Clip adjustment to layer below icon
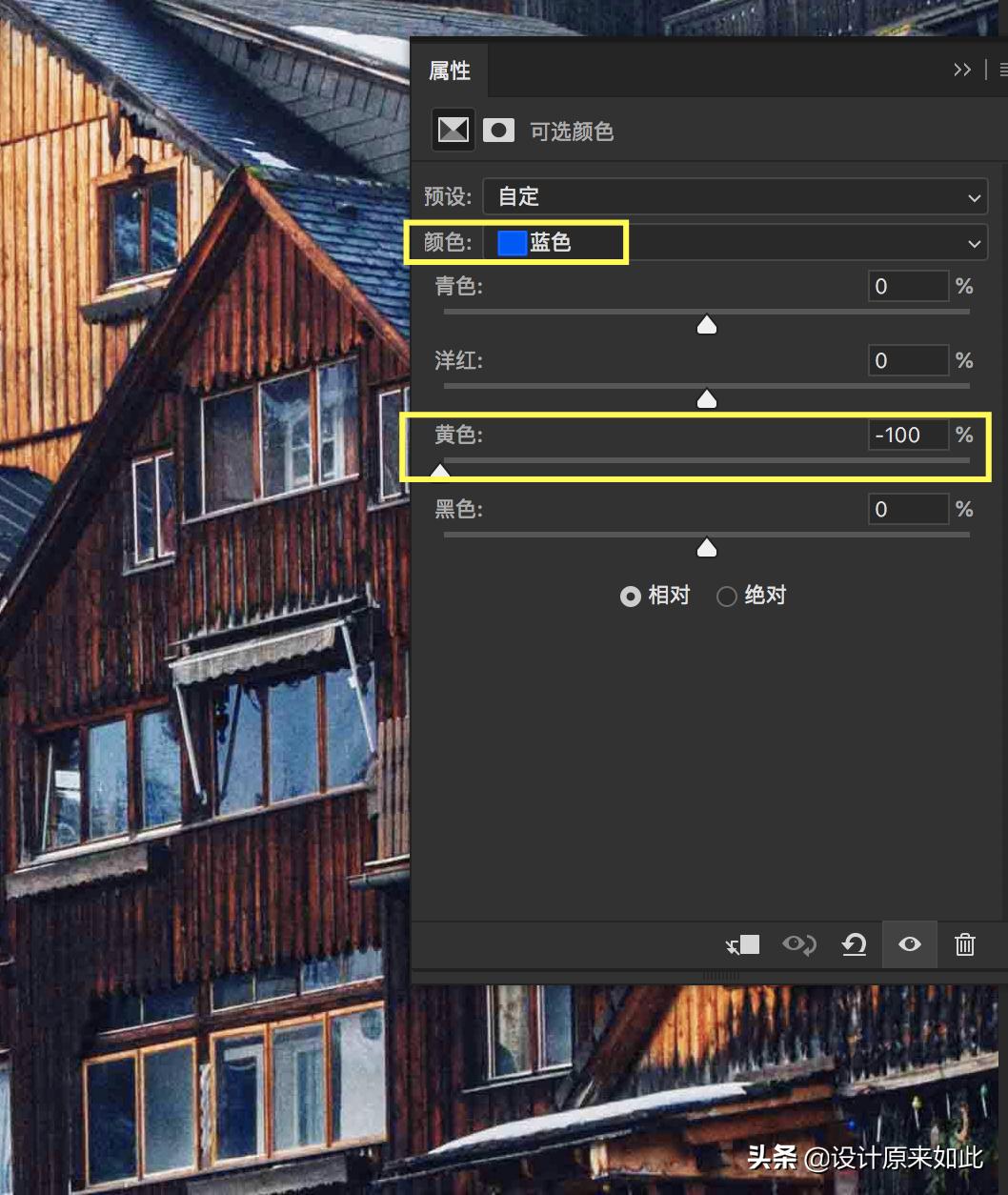 click(742, 944)
